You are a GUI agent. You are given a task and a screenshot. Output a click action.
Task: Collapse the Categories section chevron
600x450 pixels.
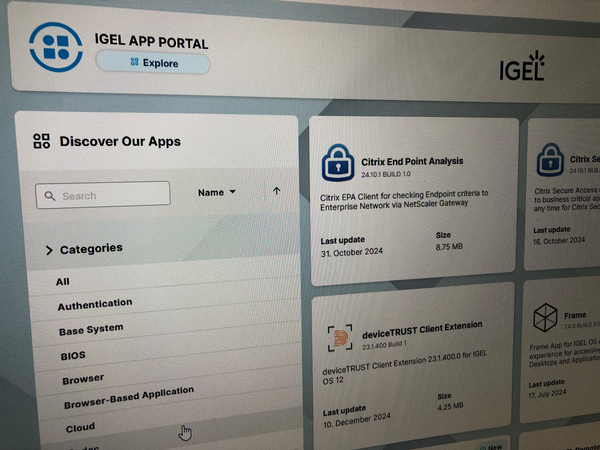click(49, 250)
